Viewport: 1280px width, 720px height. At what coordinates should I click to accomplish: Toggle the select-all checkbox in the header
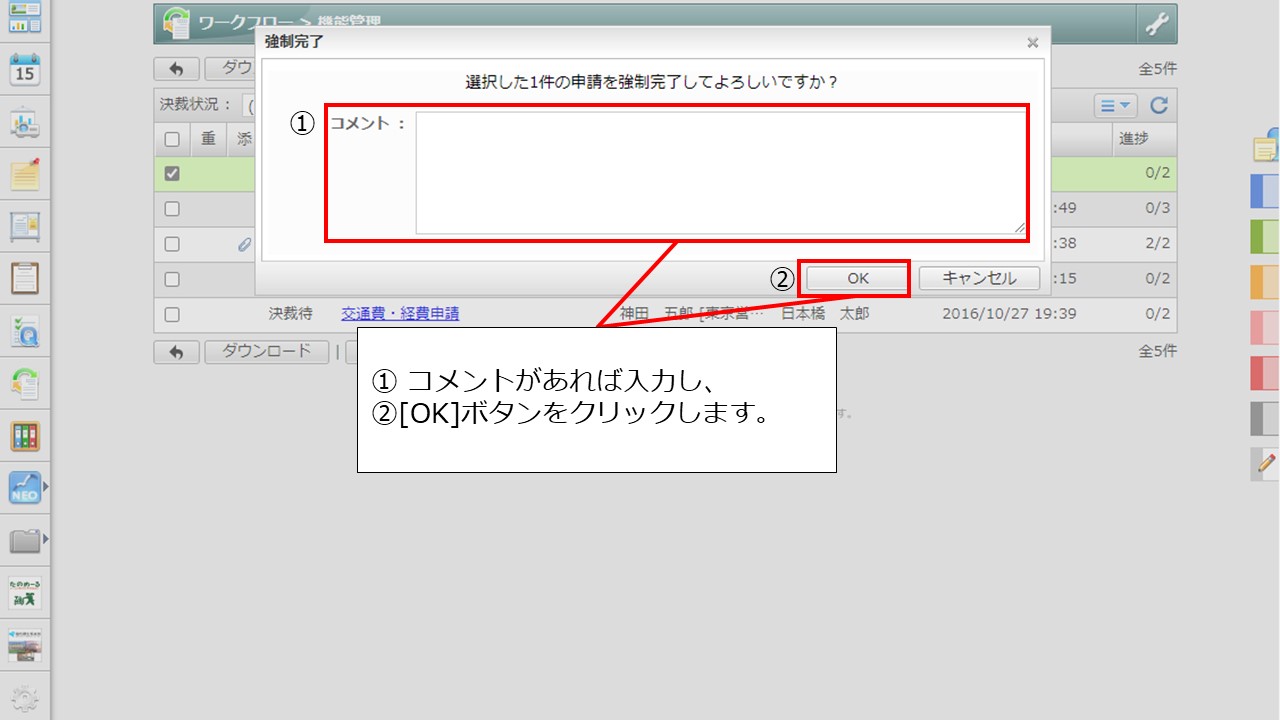(x=171, y=139)
